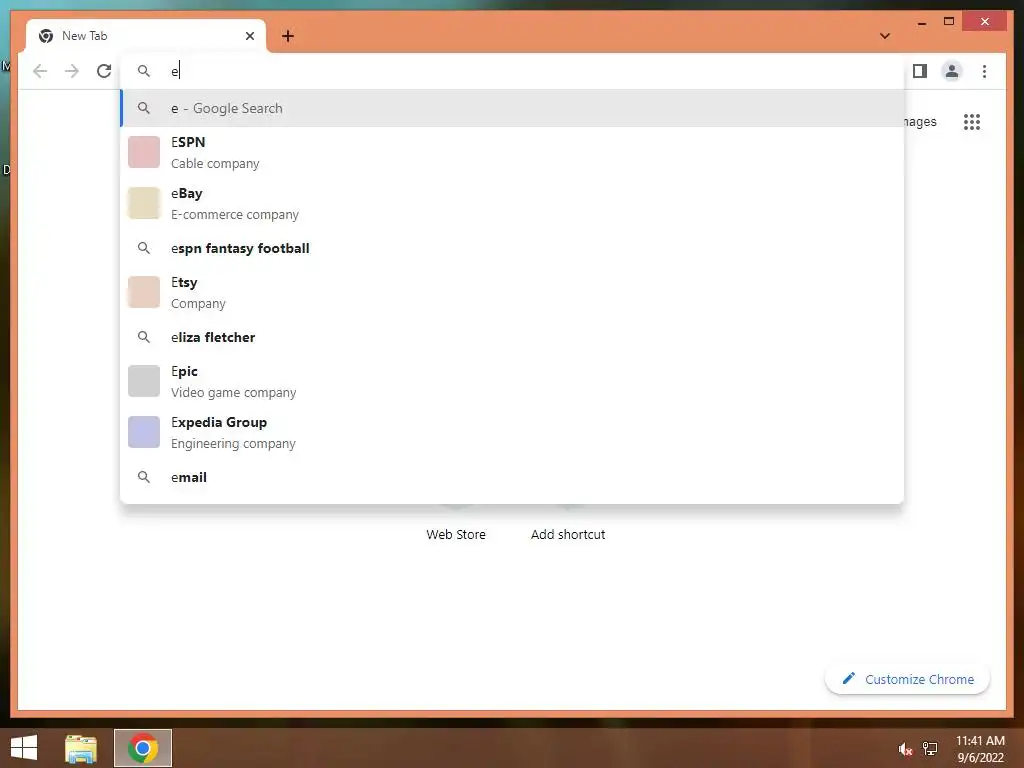Select the 'email' search suggestion
The height and width of the screenshot is (768, 1024).
point(512,477)
